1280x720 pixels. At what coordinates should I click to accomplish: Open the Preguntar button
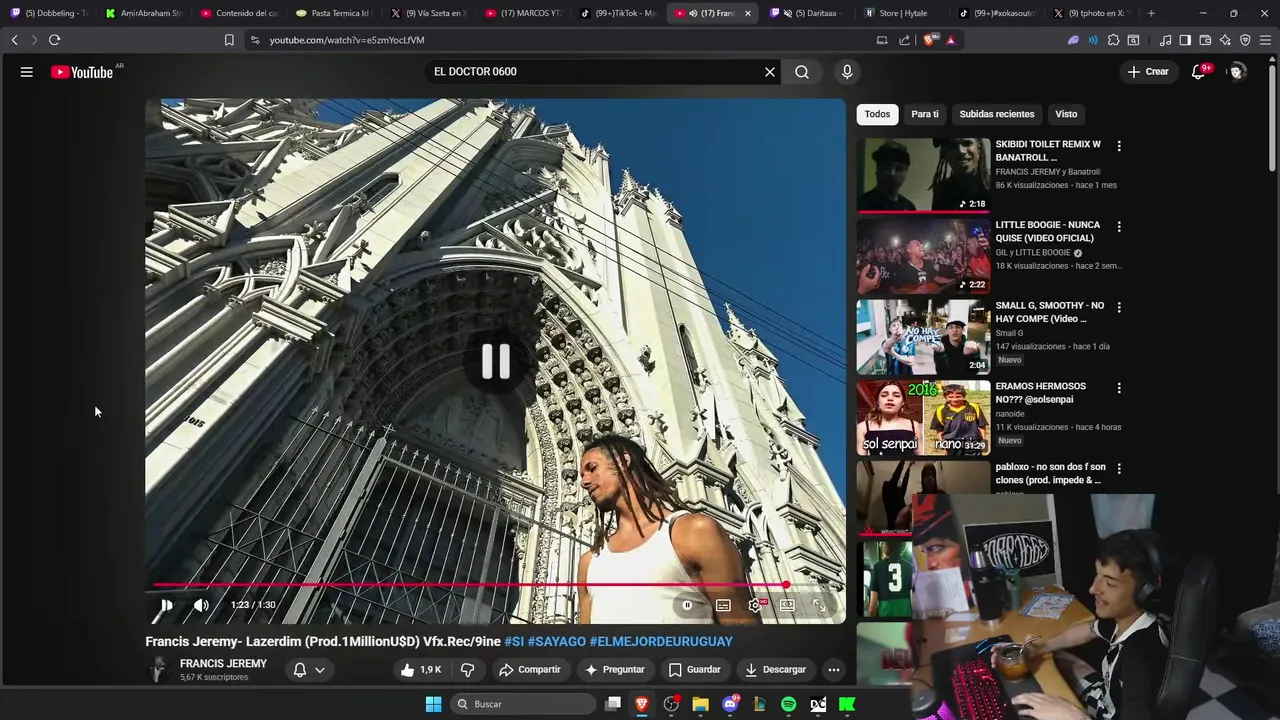[x=615, y=670]
